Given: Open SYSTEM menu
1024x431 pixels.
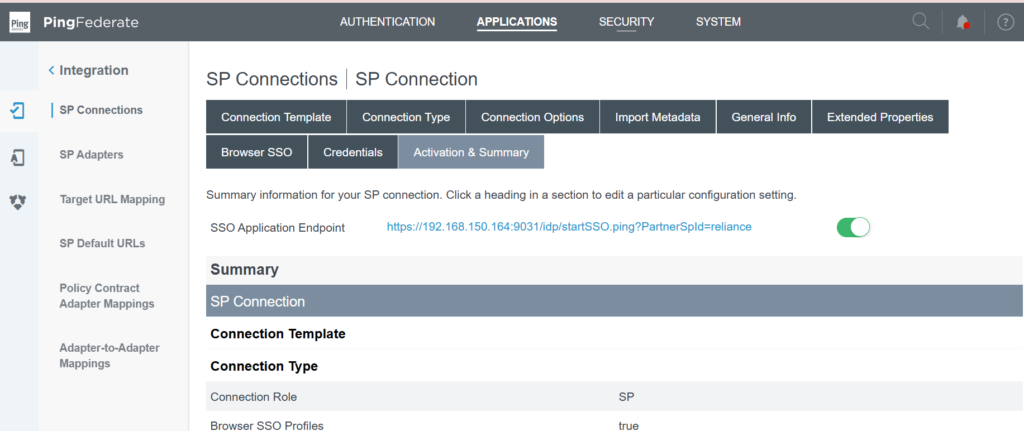Looking at the screenshot, I should coord(718,22).
